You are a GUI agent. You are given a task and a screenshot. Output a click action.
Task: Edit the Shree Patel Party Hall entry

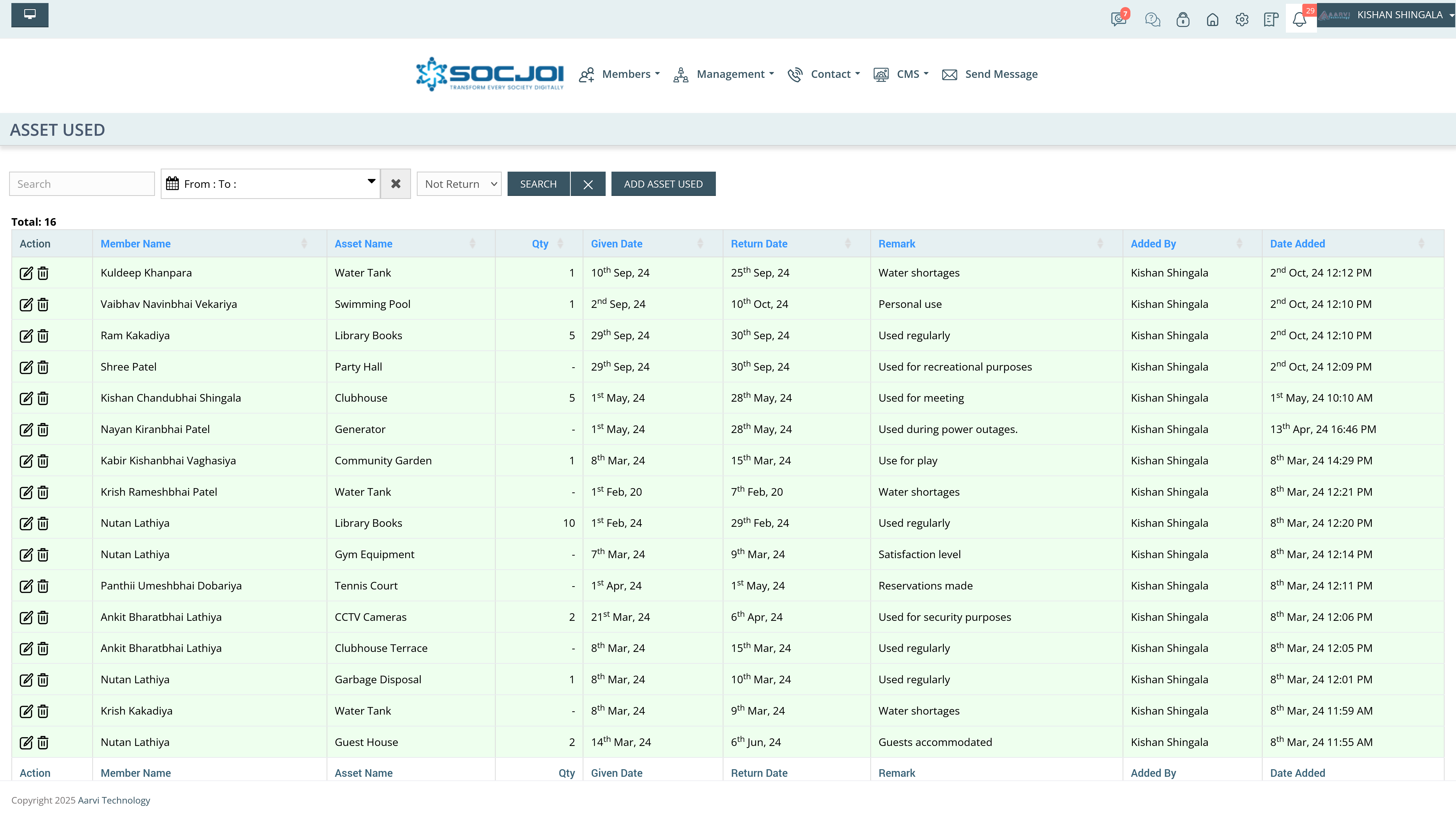click(26, 367)
